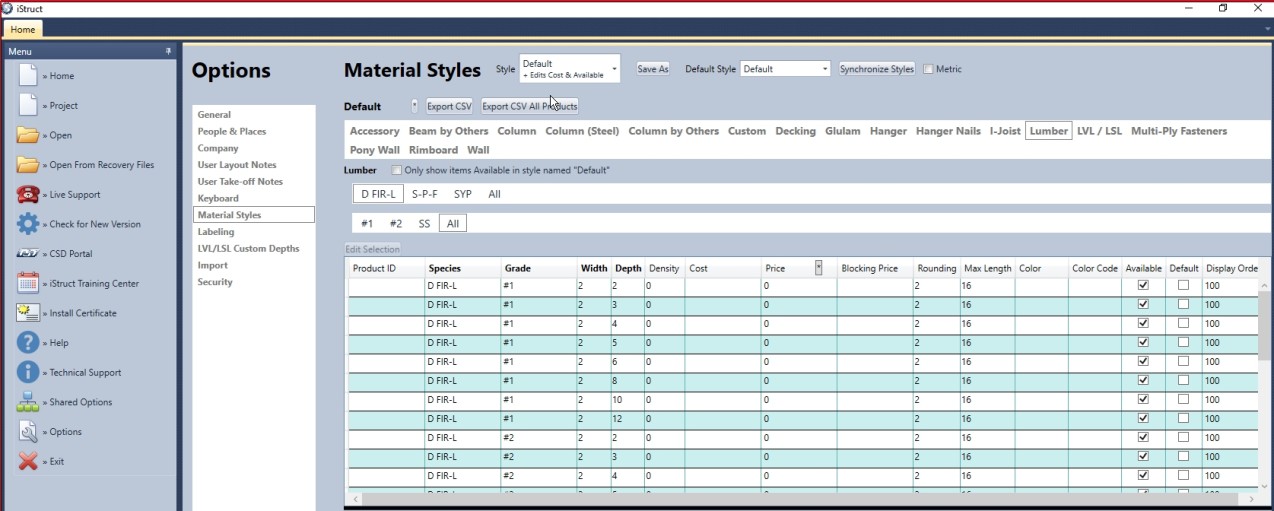Toggle 'Only show items Available' checkbox

tap(396, 170)
